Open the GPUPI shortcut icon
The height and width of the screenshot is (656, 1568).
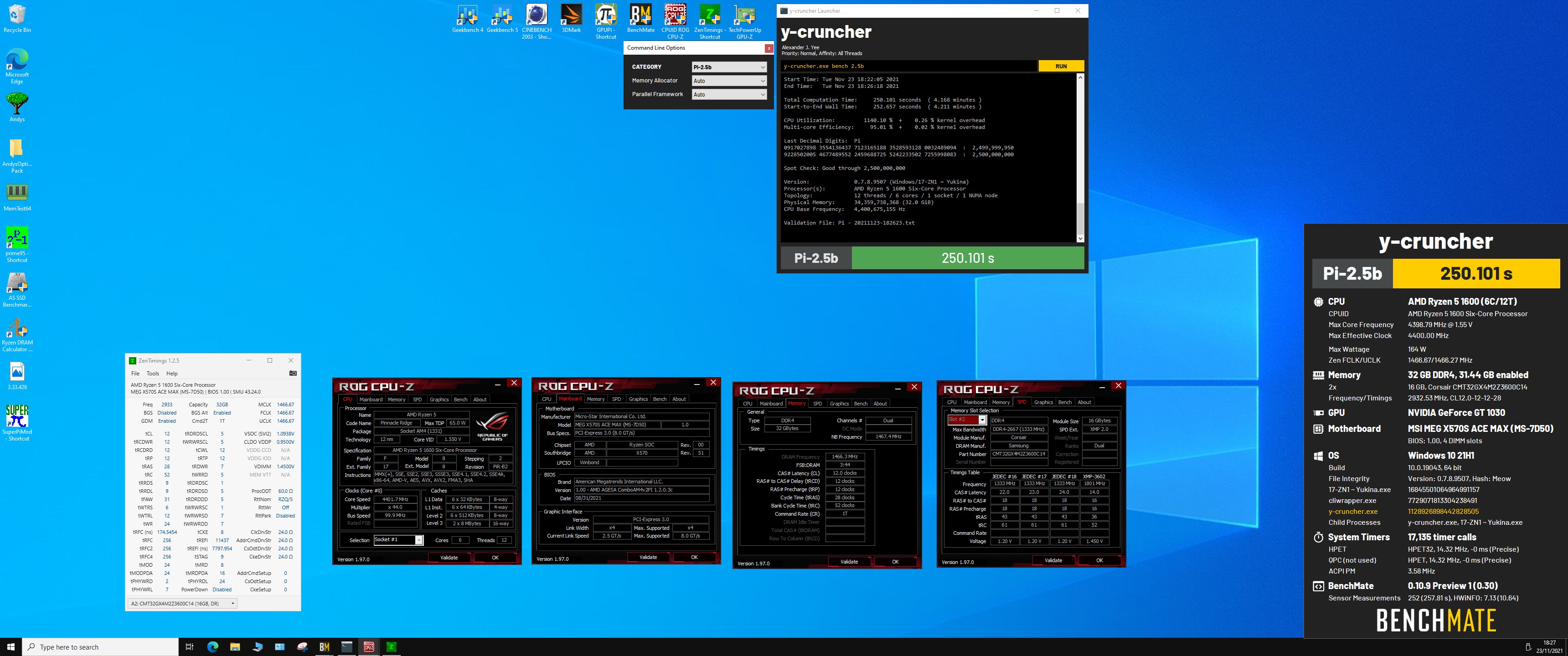606,21
